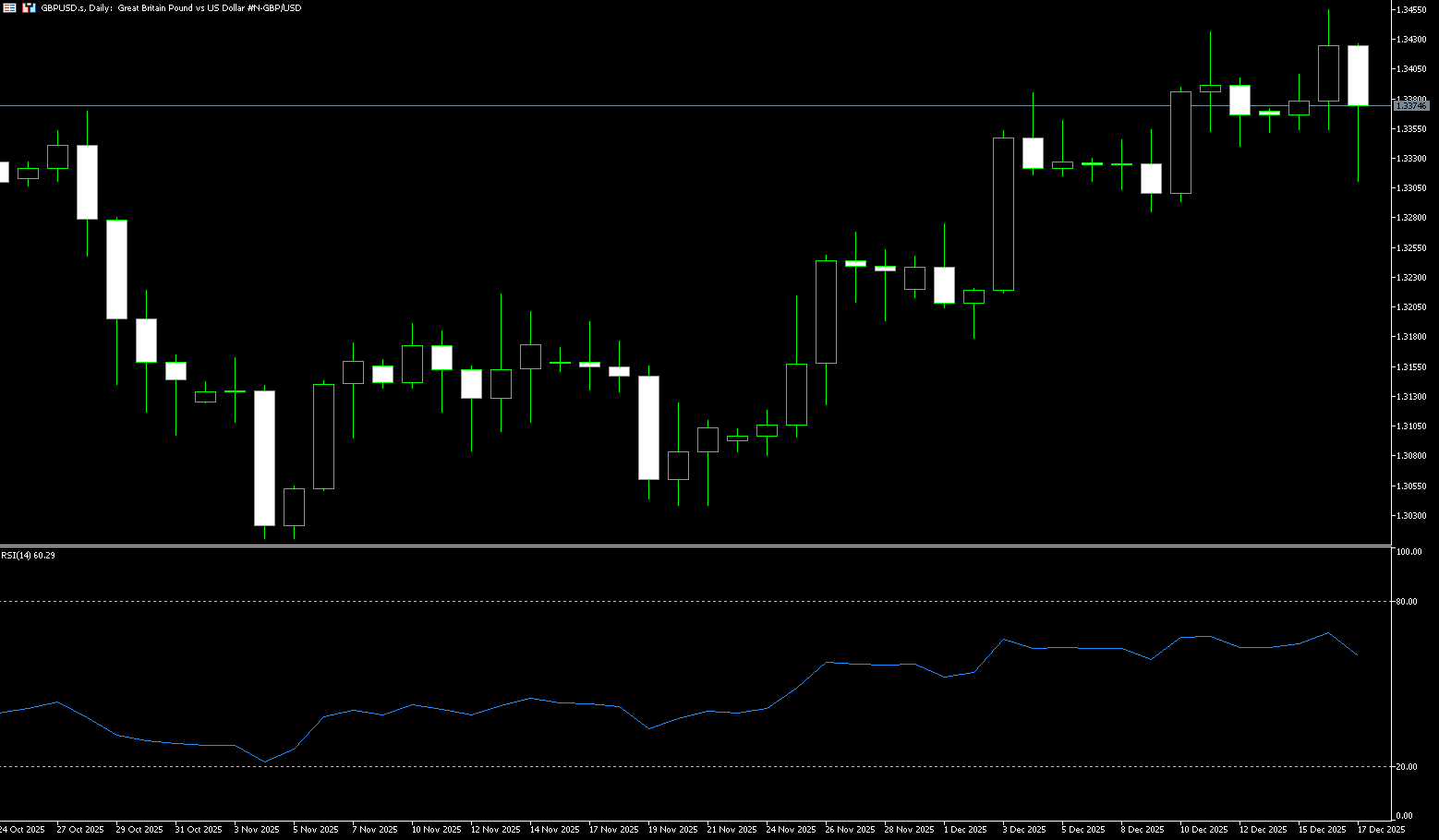
Task: Open the Depth of Market table icon
Action: [8, 7]
